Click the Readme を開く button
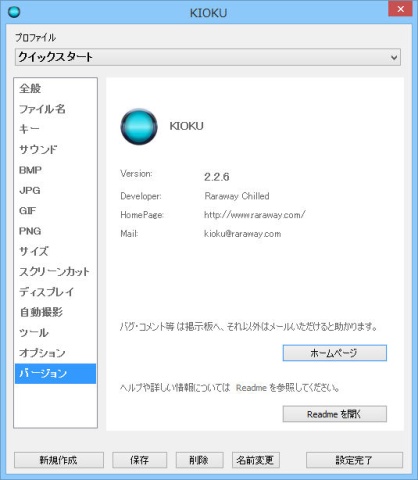This screenshot has height=480, width=418. coord(335,414)
